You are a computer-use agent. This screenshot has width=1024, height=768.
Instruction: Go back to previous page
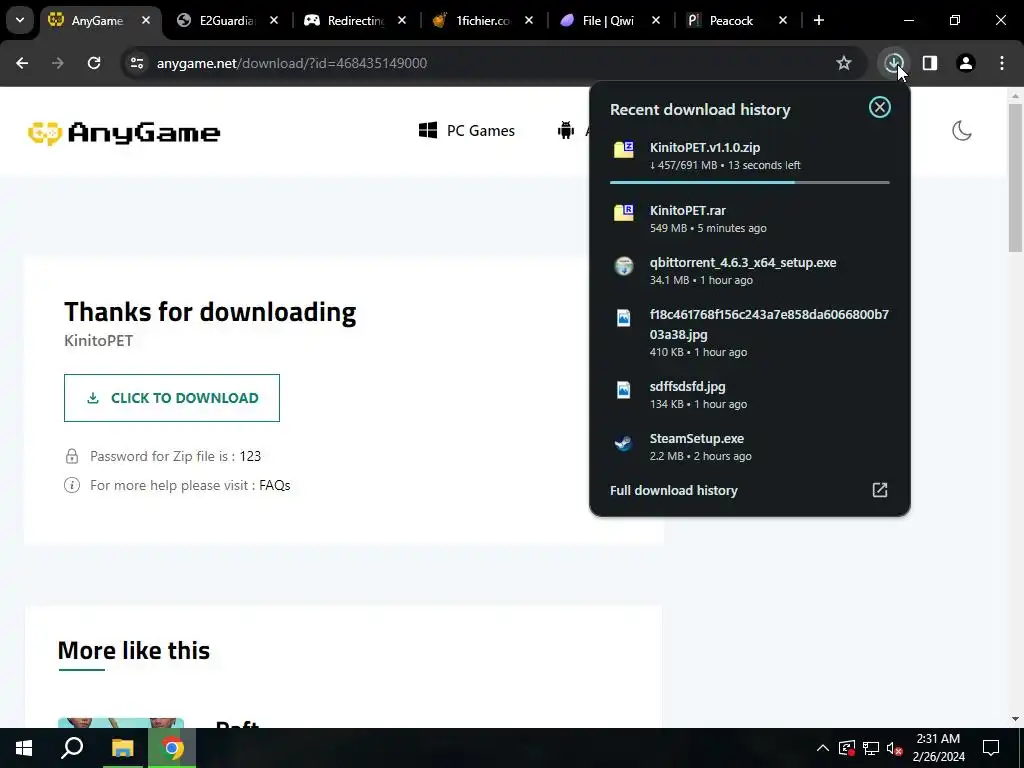coord(22,63)
